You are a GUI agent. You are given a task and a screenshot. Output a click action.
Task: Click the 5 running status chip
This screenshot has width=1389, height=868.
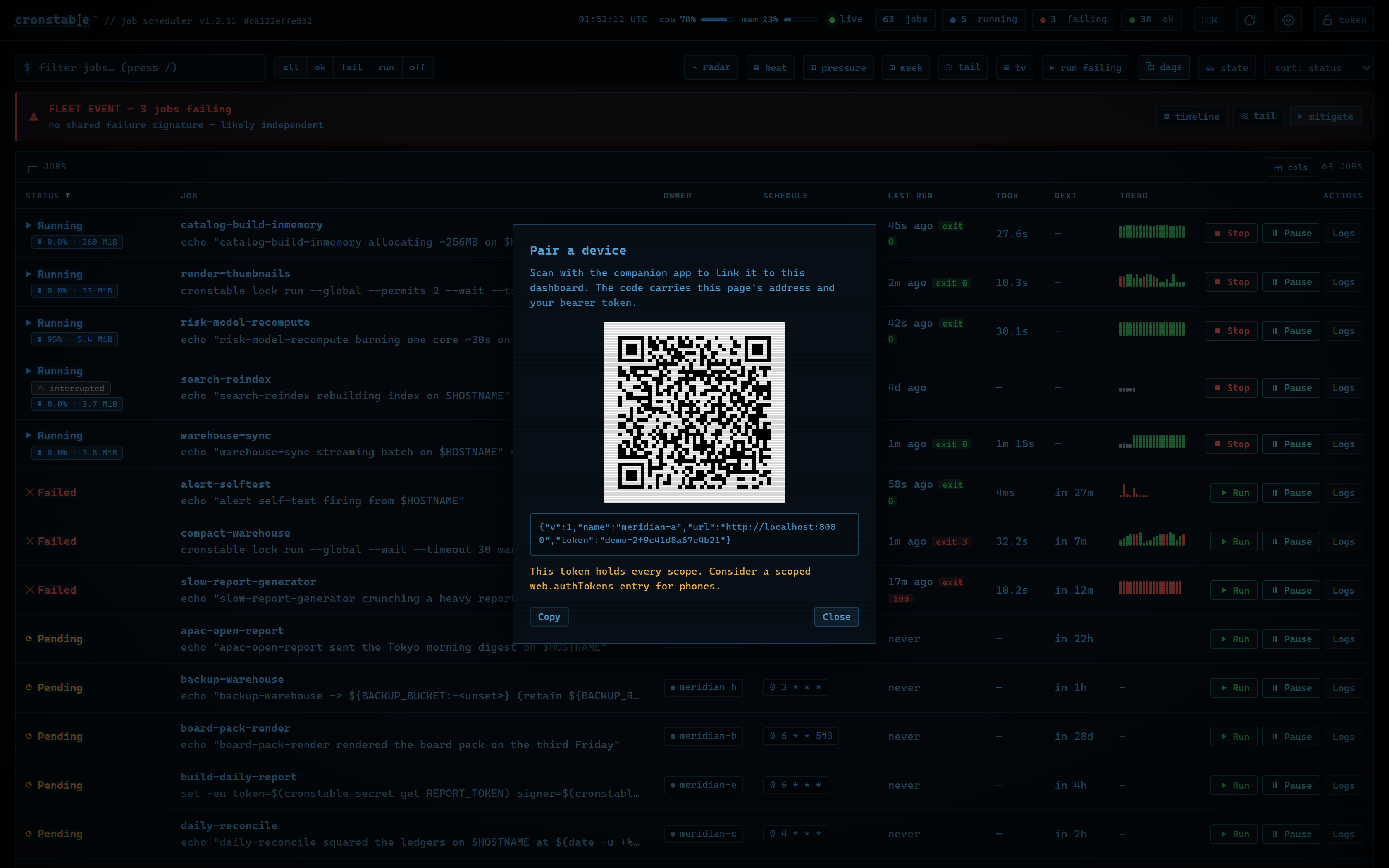983,20
